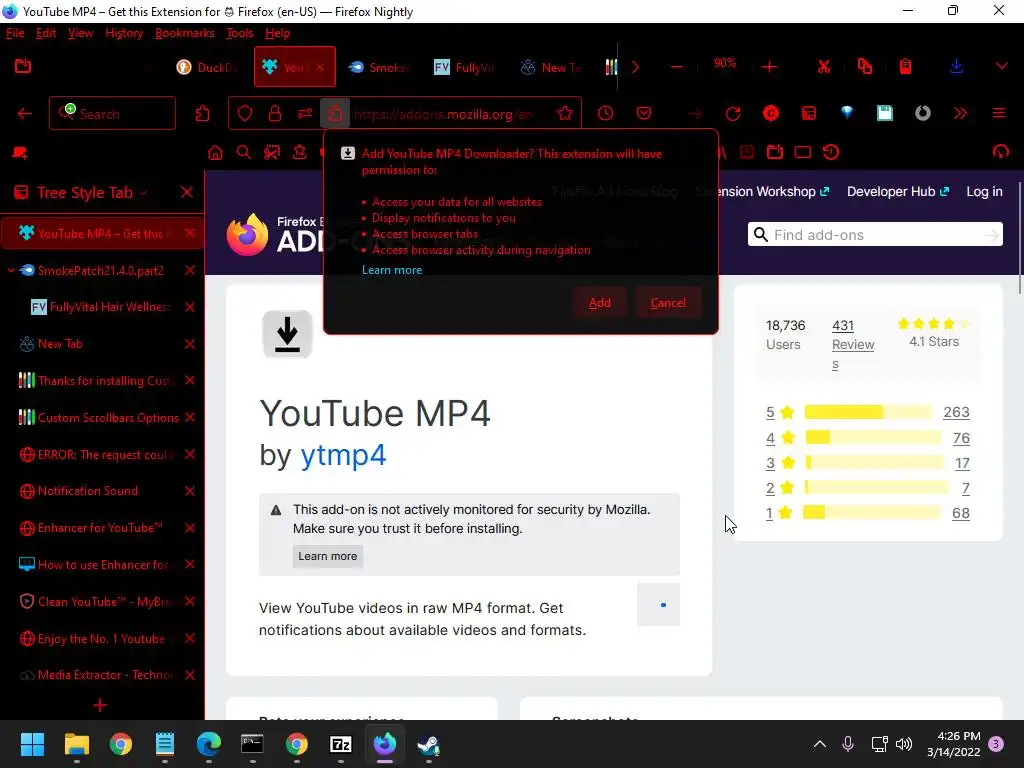Click the cut scissors toolbar icon
This screenshot has height=768, width=1024.
[x=824, y=67]
